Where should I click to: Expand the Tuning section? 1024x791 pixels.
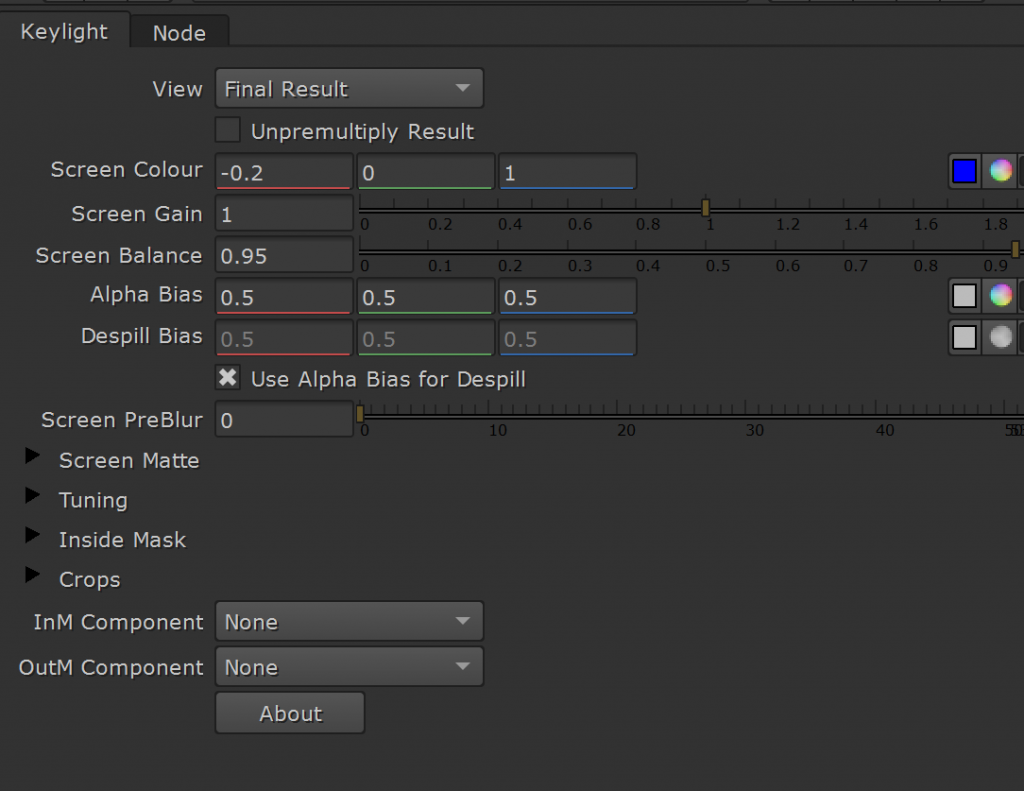click(x=32, y=496)
